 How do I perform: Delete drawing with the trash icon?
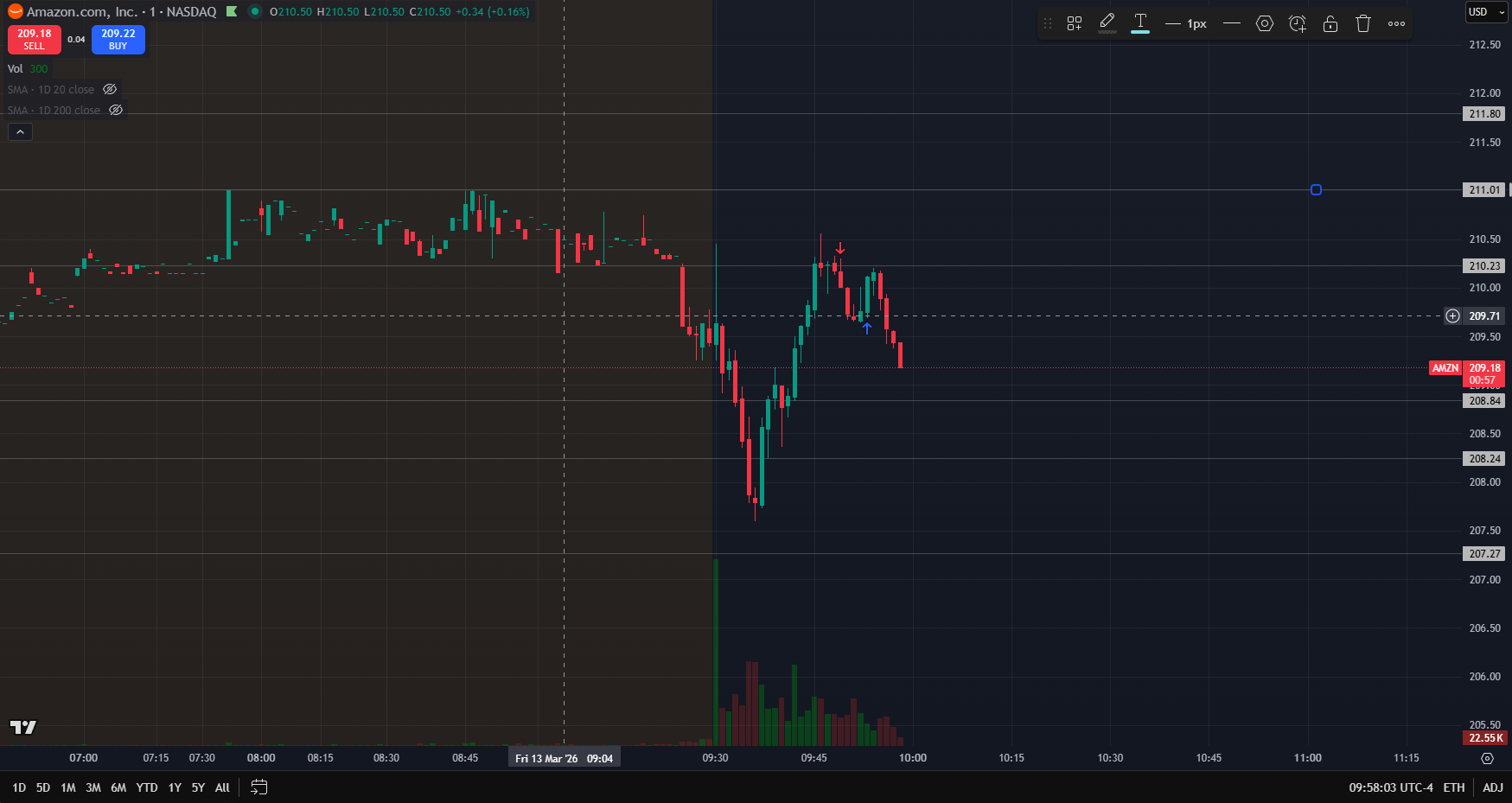1363,24
